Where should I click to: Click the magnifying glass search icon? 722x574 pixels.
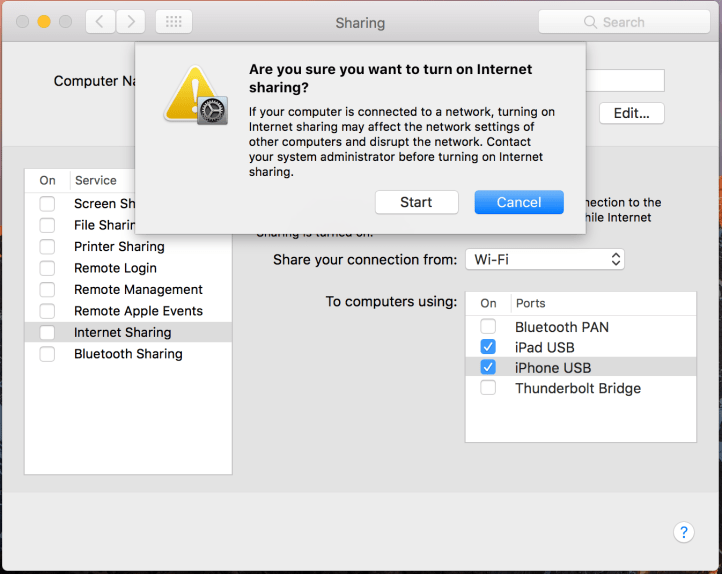pos(592,22)
